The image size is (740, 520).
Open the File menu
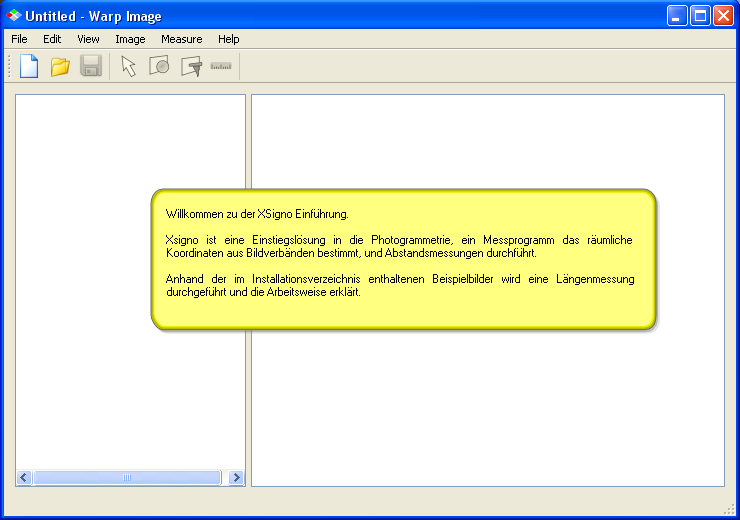(19, 39)
